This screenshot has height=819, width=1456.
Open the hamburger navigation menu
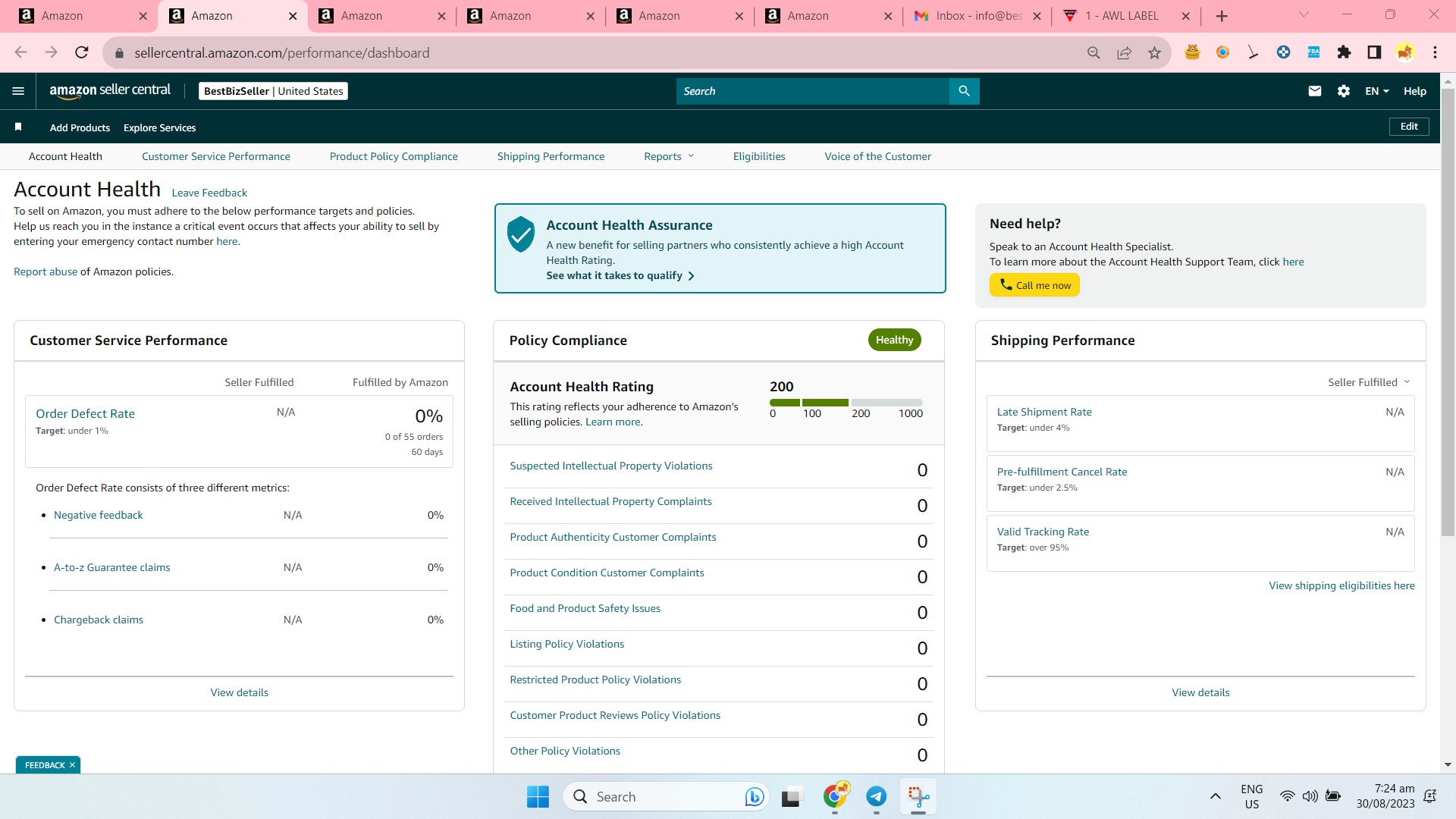(18, 91)
